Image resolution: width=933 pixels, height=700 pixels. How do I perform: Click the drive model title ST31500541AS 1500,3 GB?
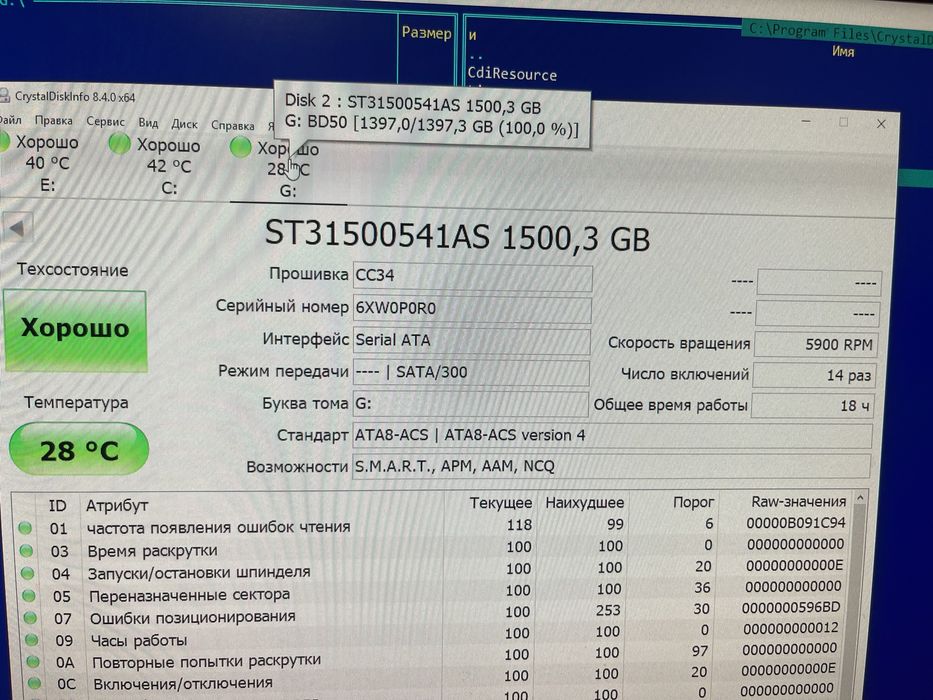point(457,236)
